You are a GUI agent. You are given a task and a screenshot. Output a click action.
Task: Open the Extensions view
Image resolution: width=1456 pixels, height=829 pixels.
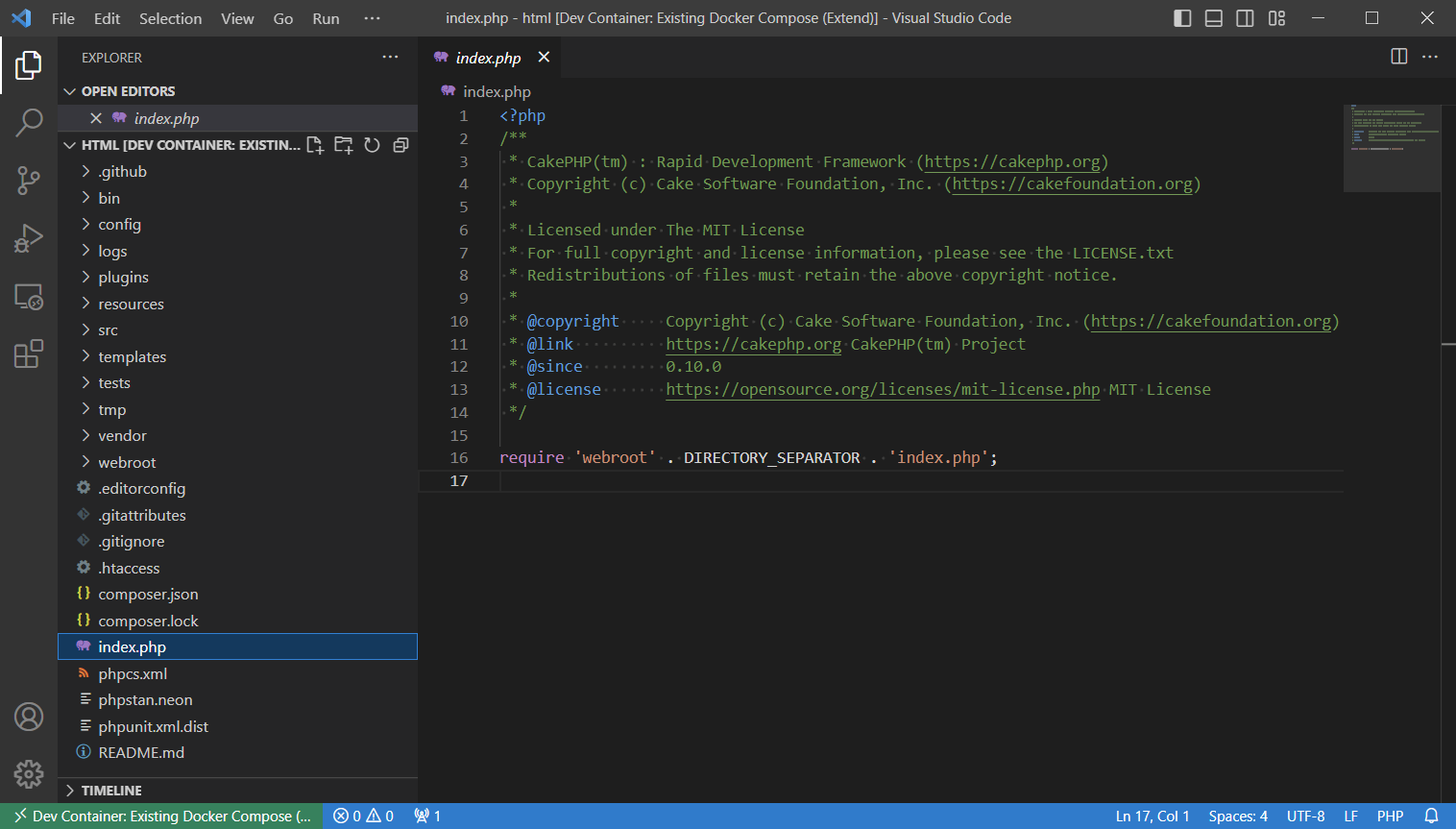coord(29,354)
